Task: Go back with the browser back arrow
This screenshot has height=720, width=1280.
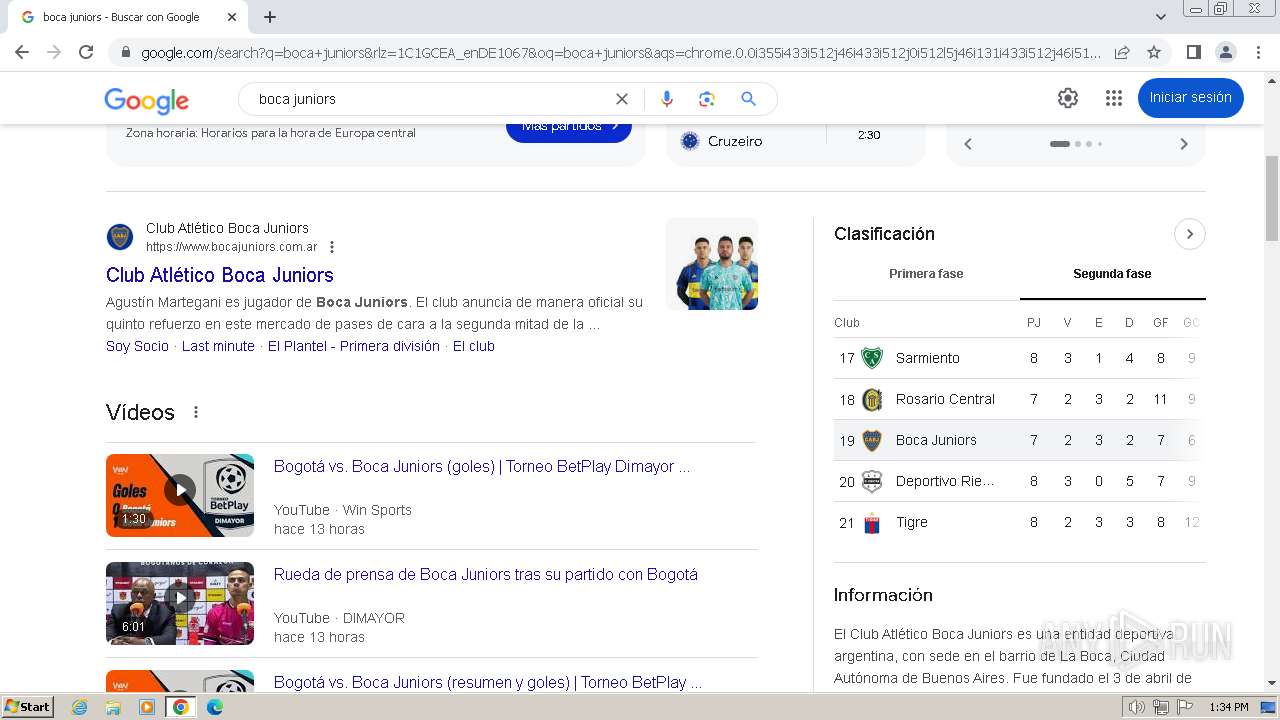Action: coord(22,52)
